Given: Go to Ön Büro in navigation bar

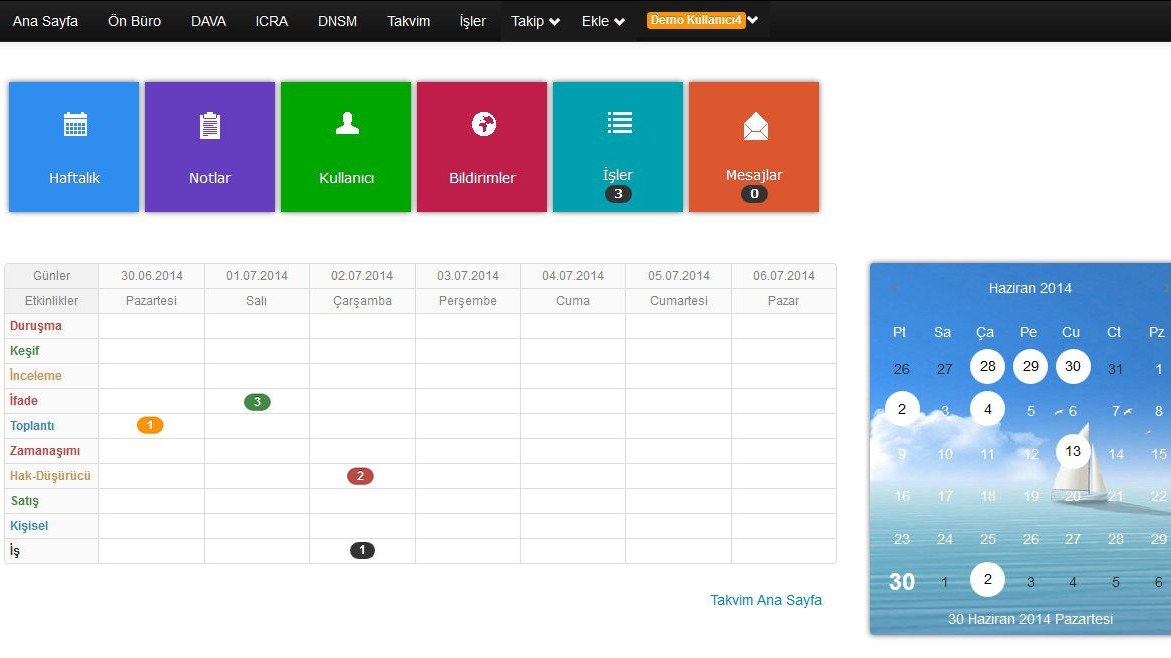Looking at the screenshot, I should point(134,21).
